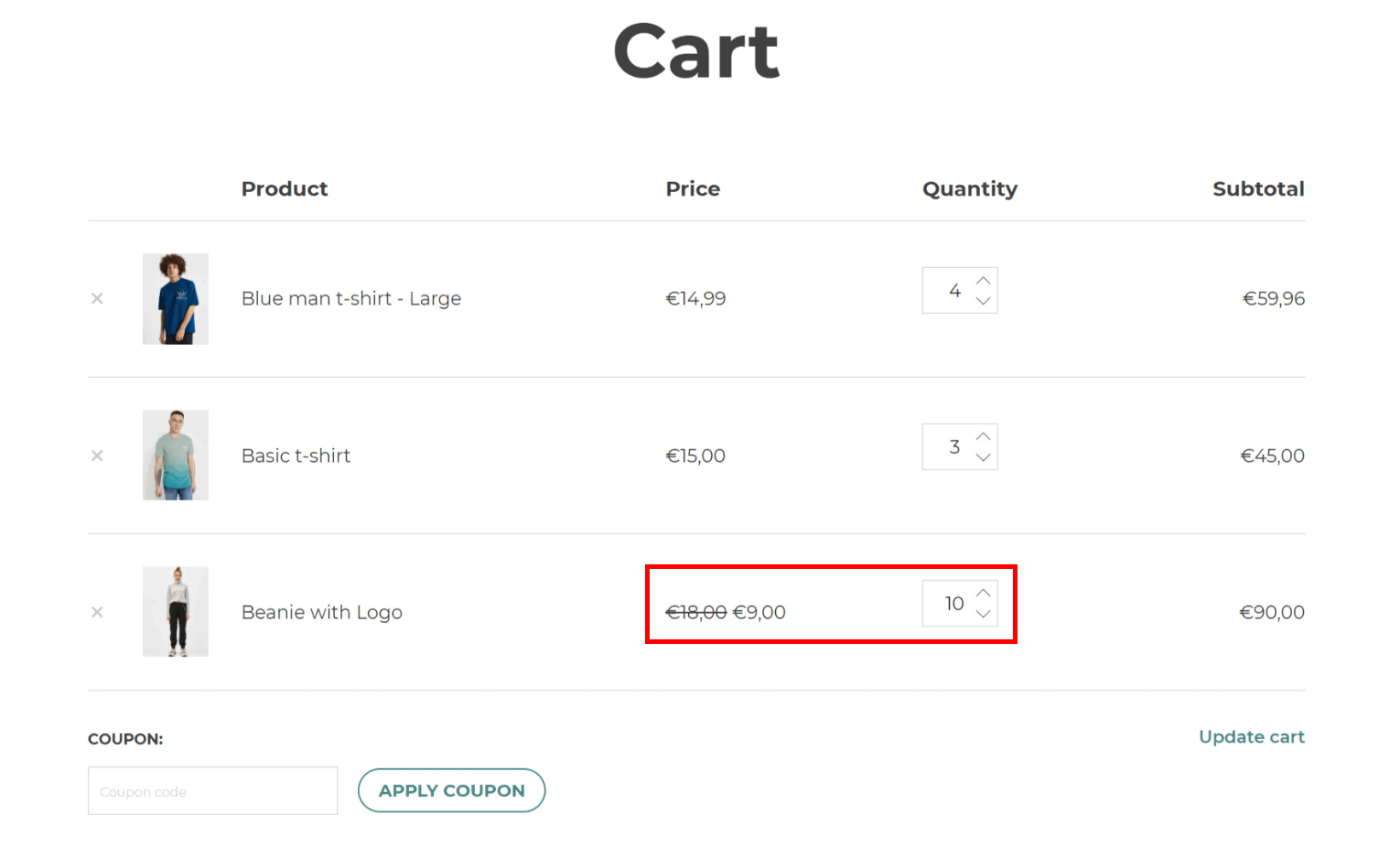Click the Quantity column header
Viewport: 1400px width, 847px height.
click(970, 188)
